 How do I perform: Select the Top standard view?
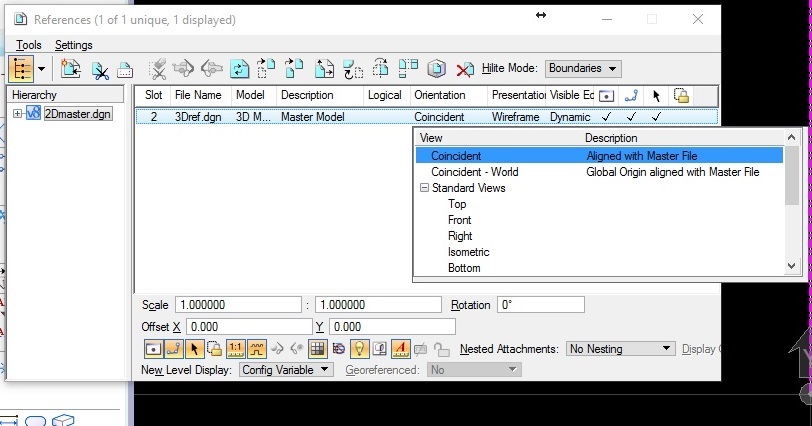click(457, 204)
